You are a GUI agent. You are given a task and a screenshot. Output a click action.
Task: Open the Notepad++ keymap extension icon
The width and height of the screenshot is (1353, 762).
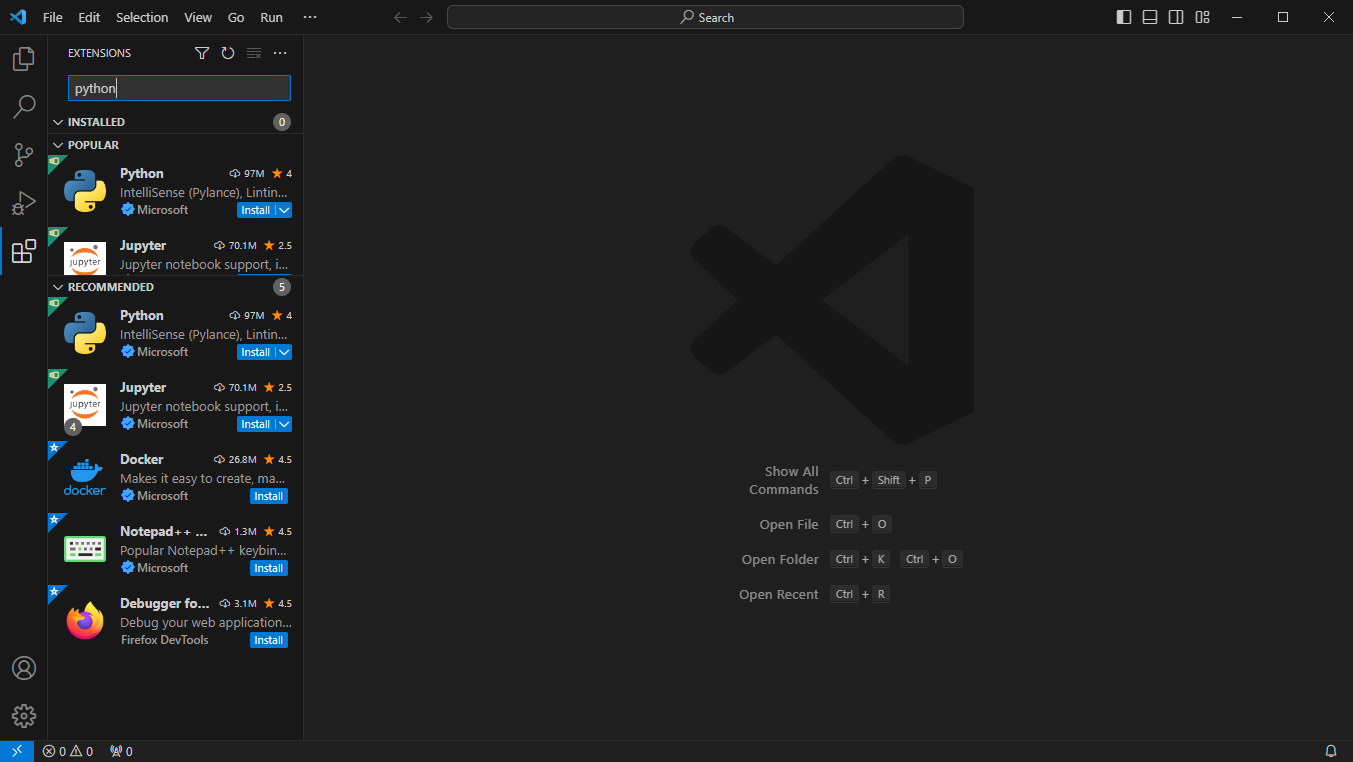click(x=85, y=549)
